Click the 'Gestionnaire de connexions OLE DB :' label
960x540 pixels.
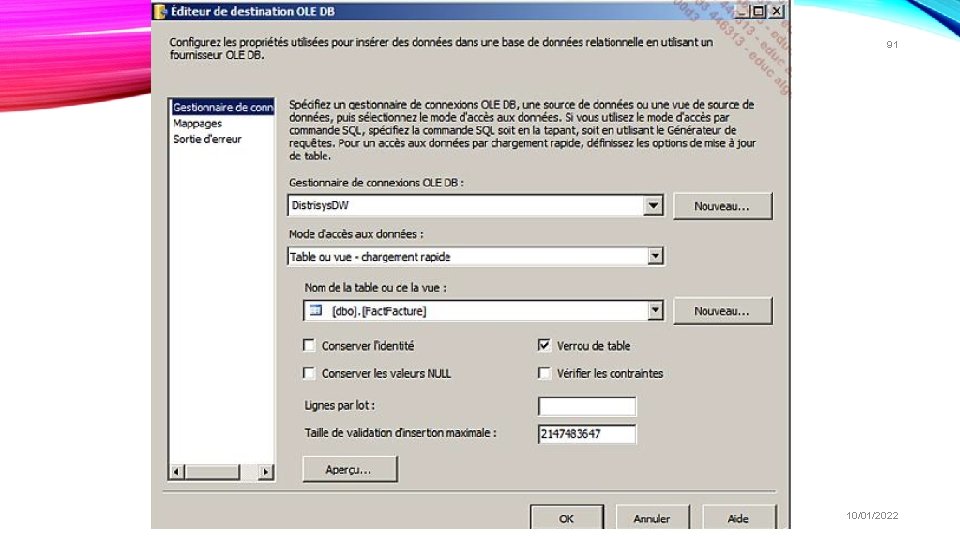point(376,182)
